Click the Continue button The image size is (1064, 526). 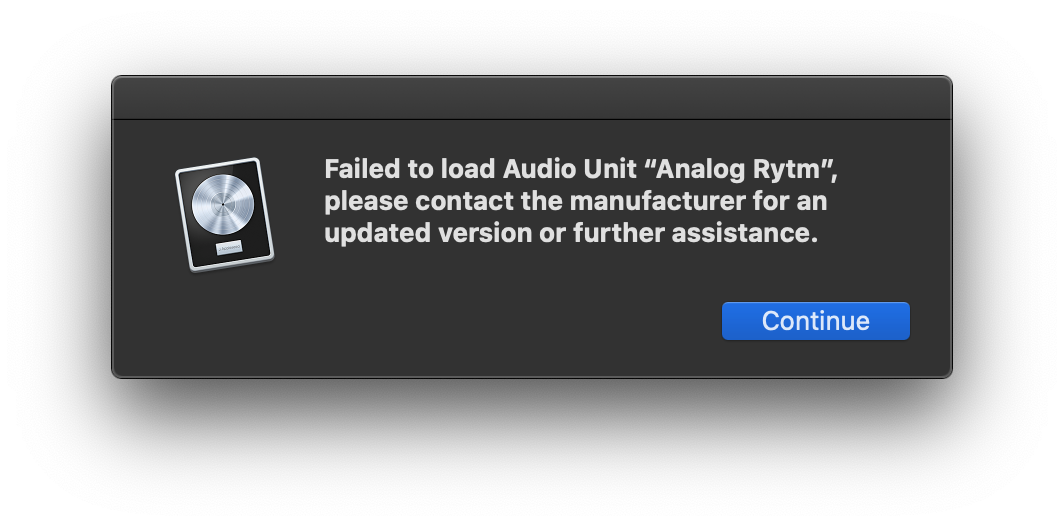click(815, 321)
